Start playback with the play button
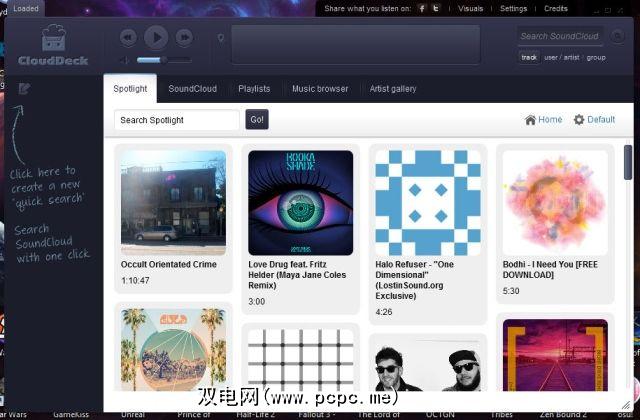Viewport: 640px width, 420px height. tap(156, 38)
